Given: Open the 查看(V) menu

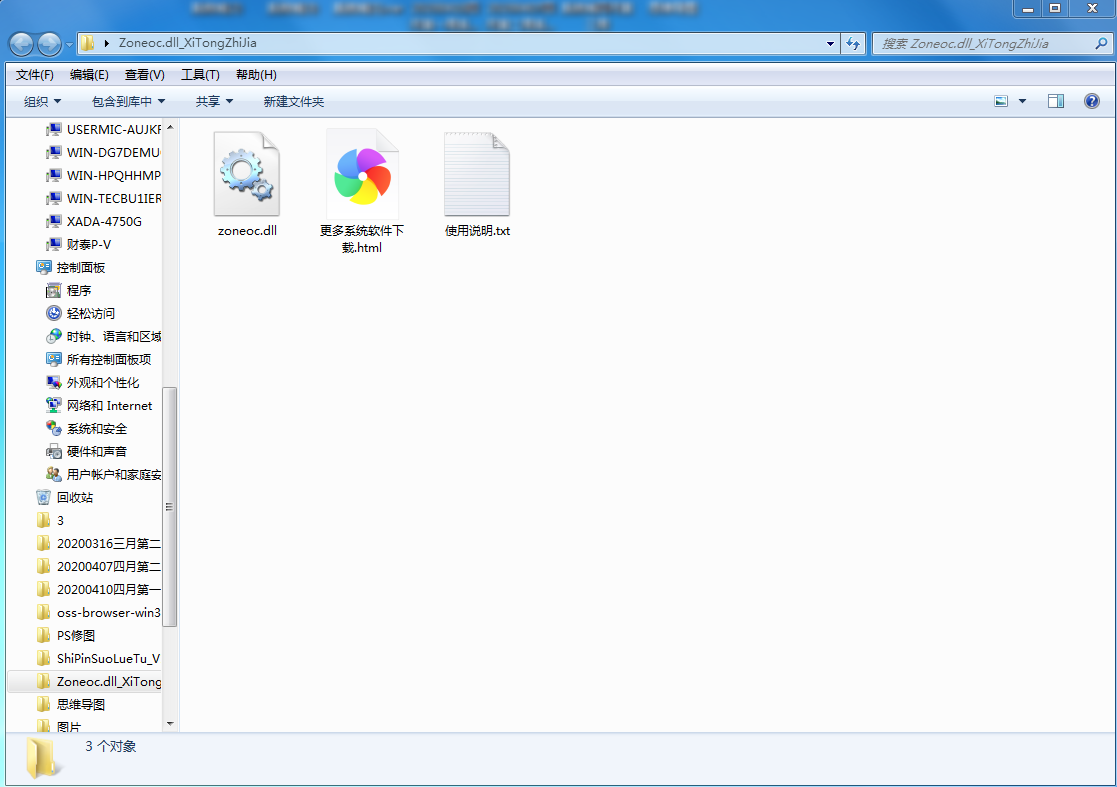Looking at the screenshot, I should 145,75.
